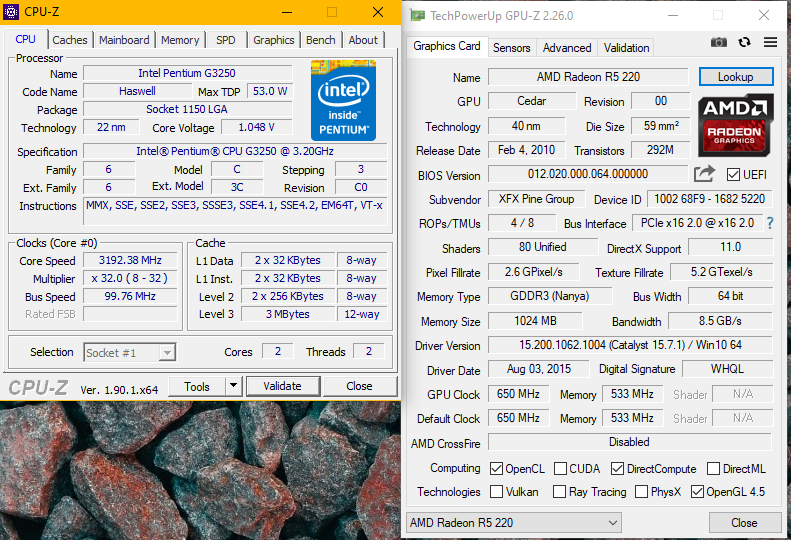Click the GPU-Z refresh icon

744,42
